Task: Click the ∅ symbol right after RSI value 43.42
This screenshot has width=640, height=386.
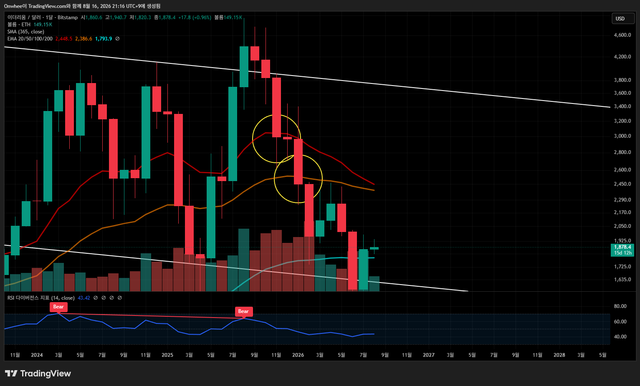Action: point(96,298)
